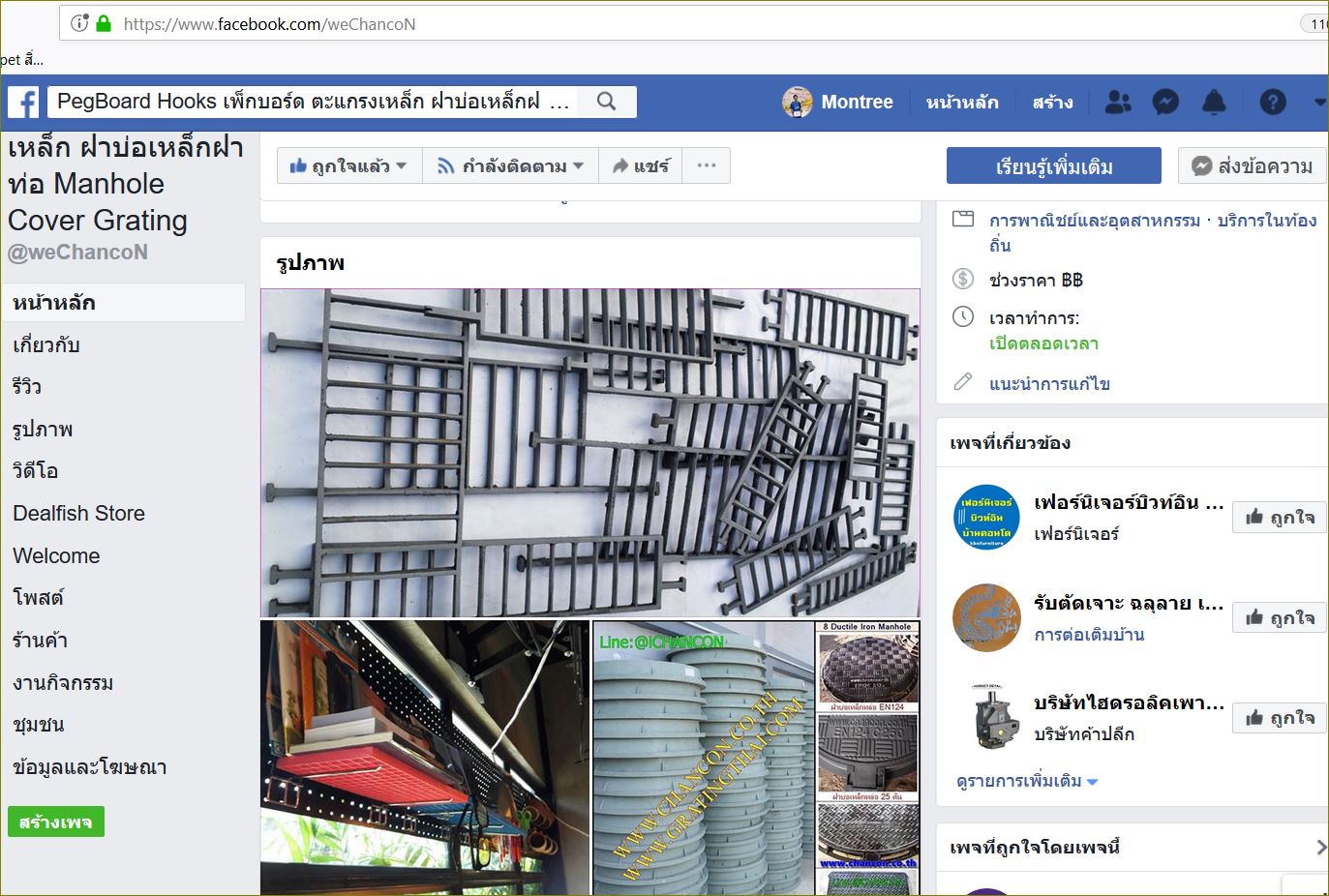The height and width of the screenshot is (896, 1329).
Task: Select หน้าหลัก in the page sidebar
Action: 124,303
